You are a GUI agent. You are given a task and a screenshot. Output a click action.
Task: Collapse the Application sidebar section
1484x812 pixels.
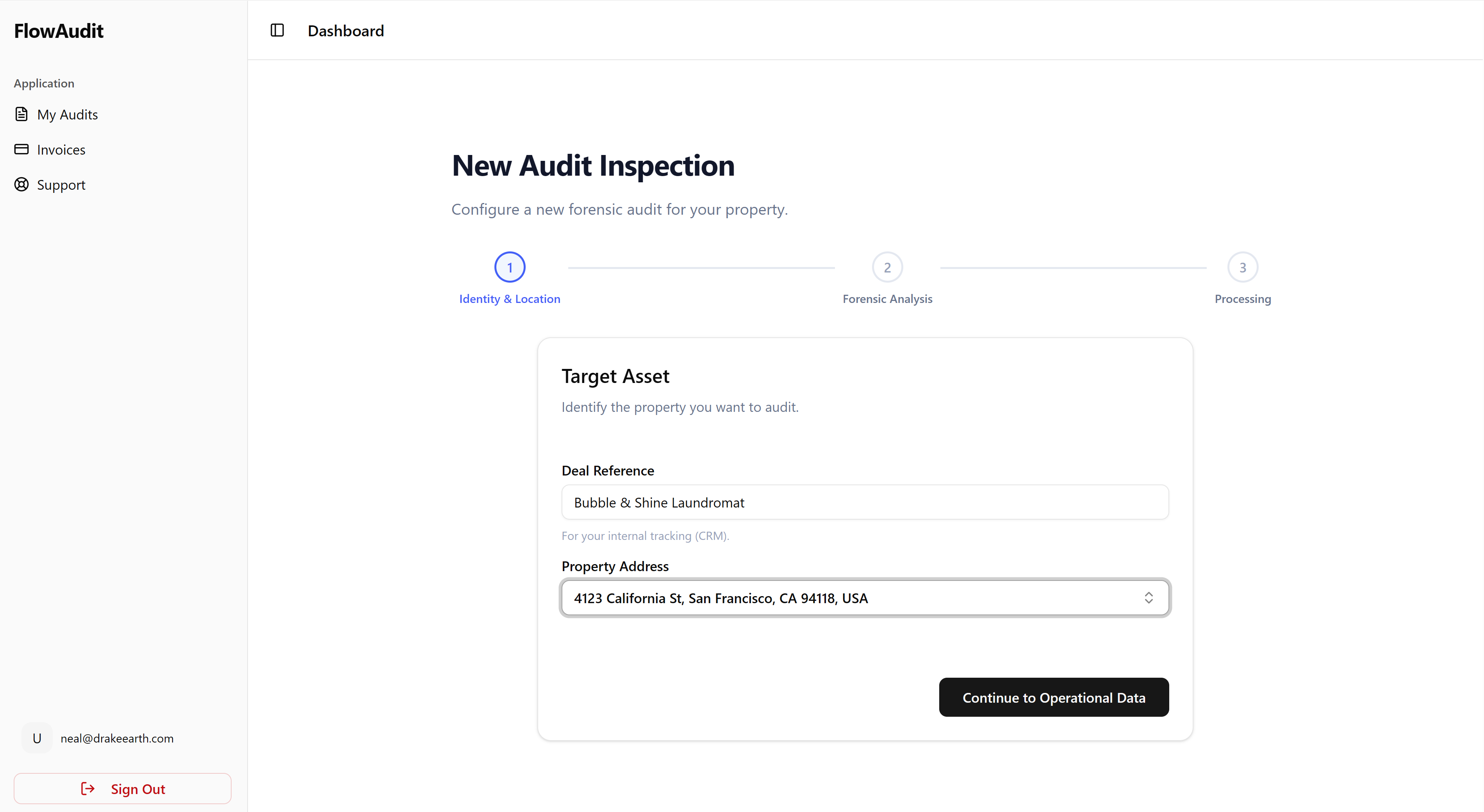(x=44, y=83)
